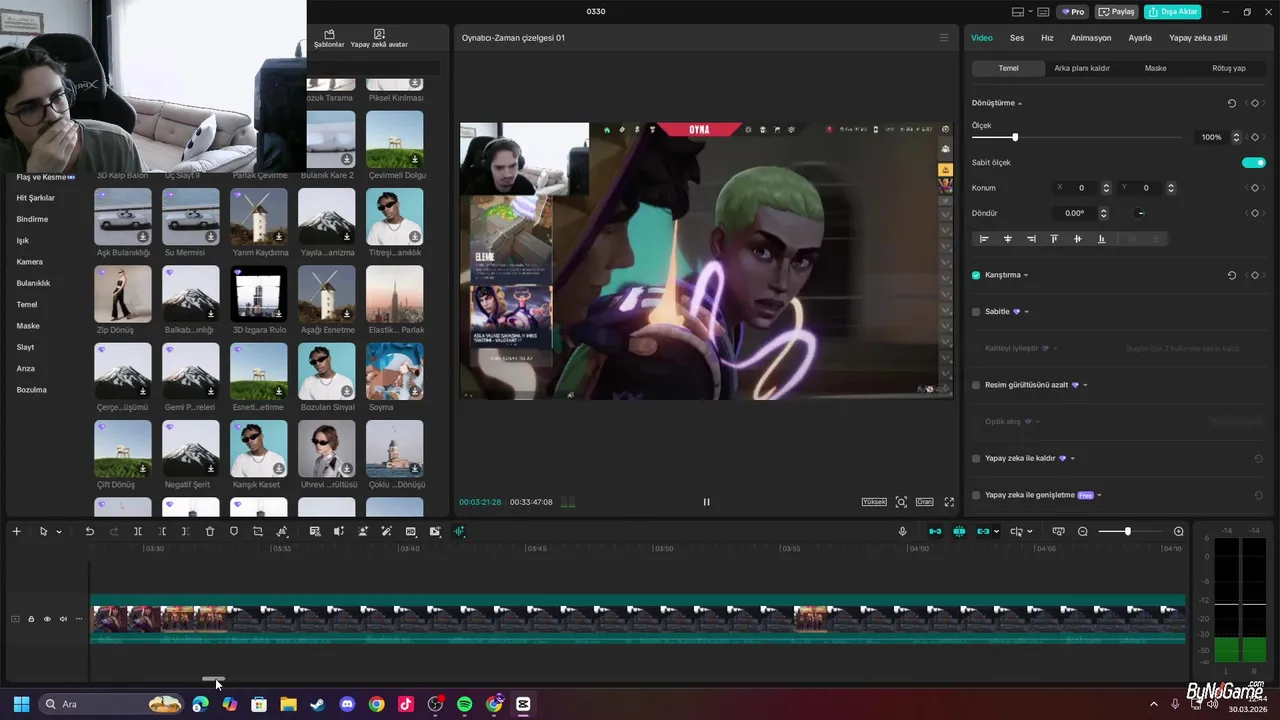Screen dimensions: 1280x720
Task: Mute the video track audio
Action: (x=63, y=619)
